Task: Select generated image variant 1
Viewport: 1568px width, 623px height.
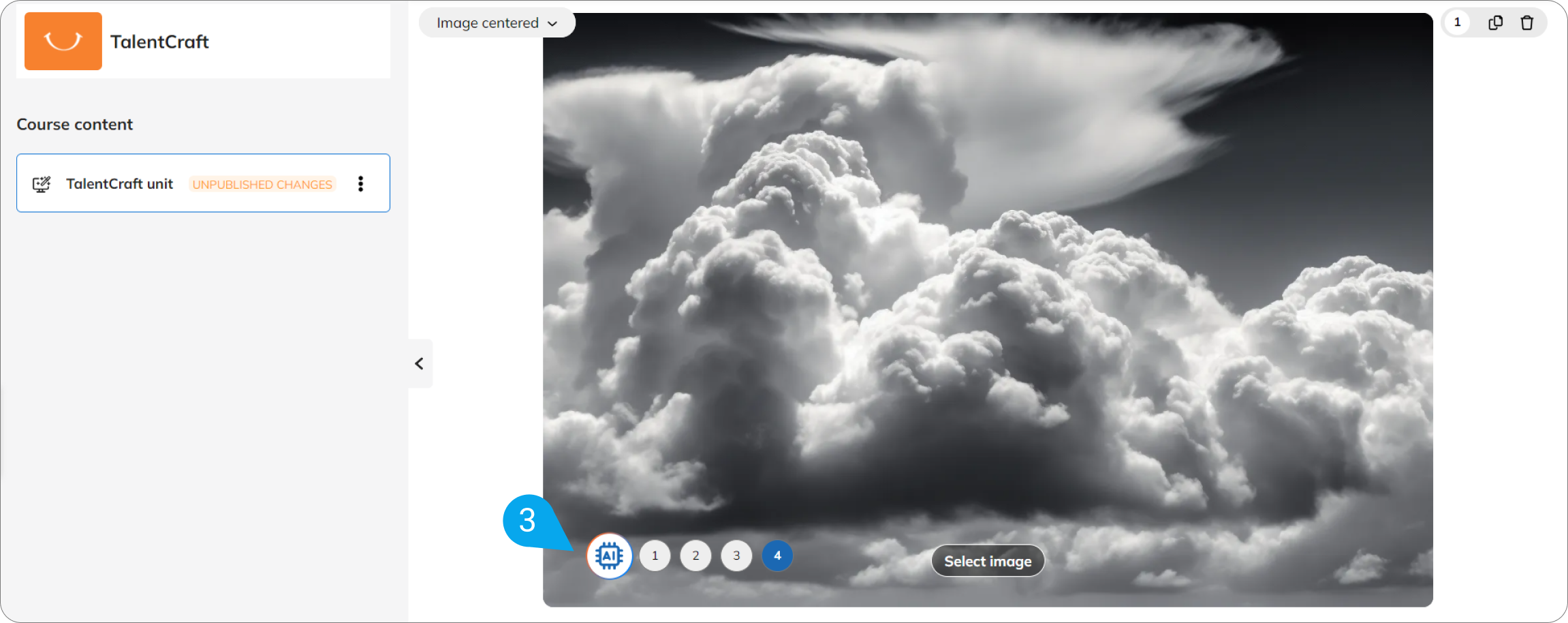Action: 655,556
